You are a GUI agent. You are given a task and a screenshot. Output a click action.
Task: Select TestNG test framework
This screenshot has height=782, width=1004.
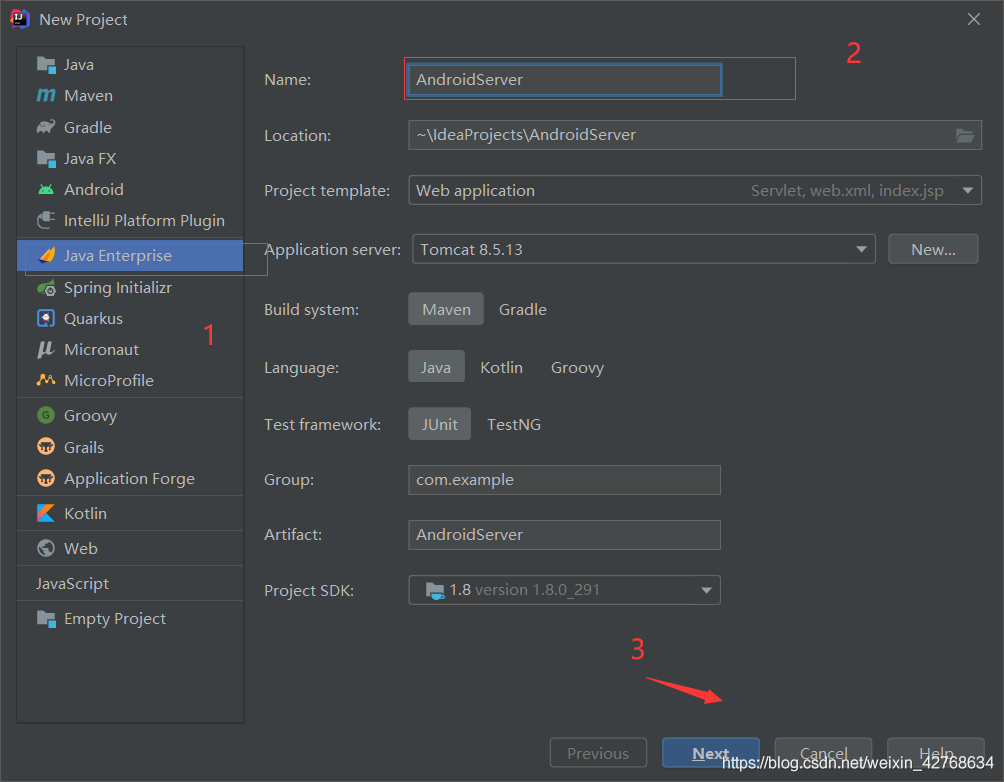coord(514,424)
